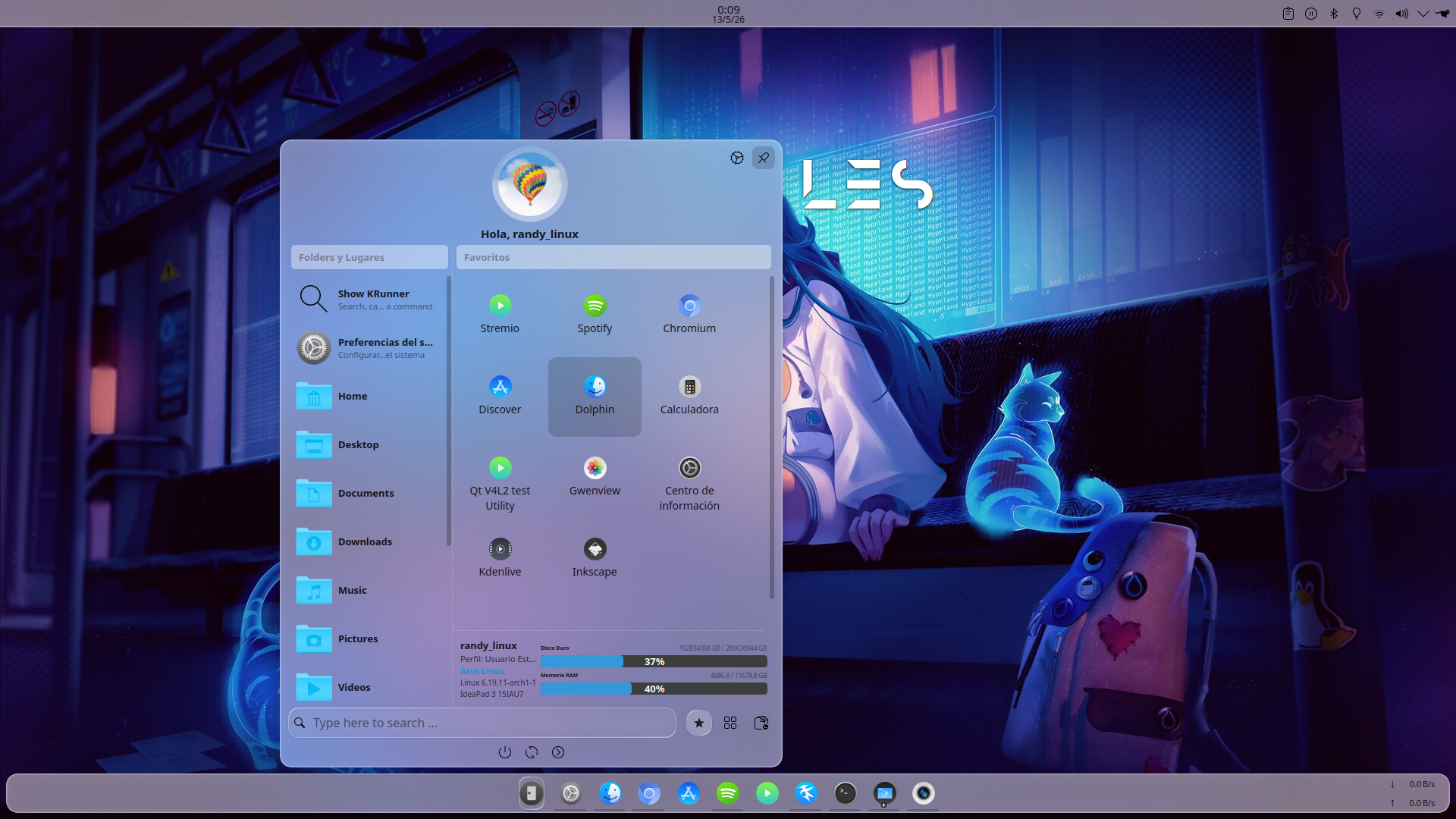Click the favorites grid scrollbar

(x=772, y=438)
